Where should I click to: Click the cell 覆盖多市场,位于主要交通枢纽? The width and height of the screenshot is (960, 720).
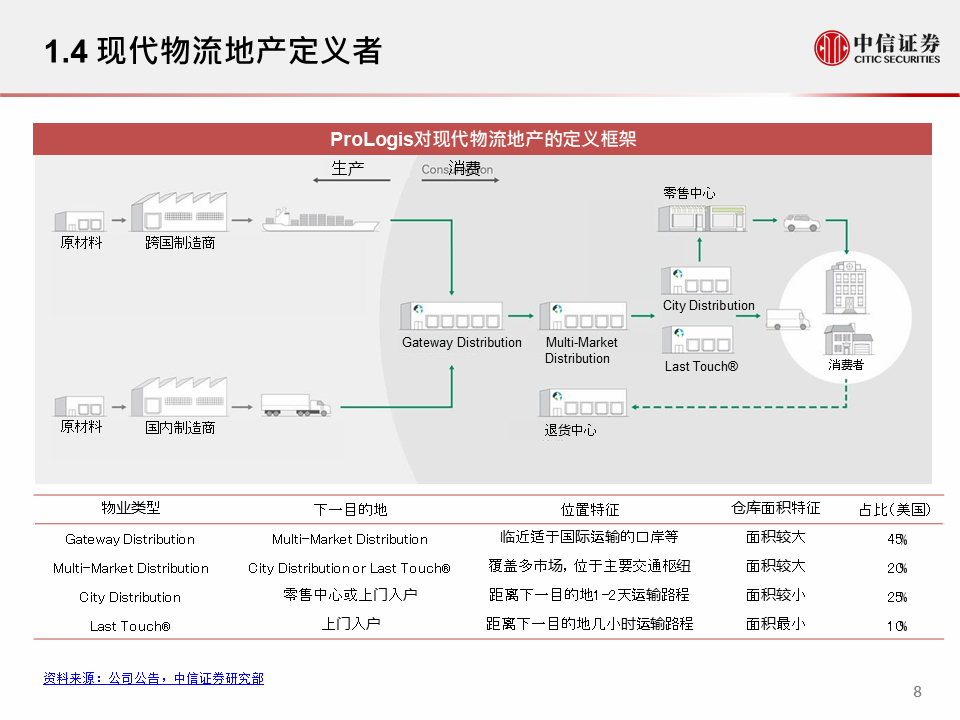pos(589,566)
